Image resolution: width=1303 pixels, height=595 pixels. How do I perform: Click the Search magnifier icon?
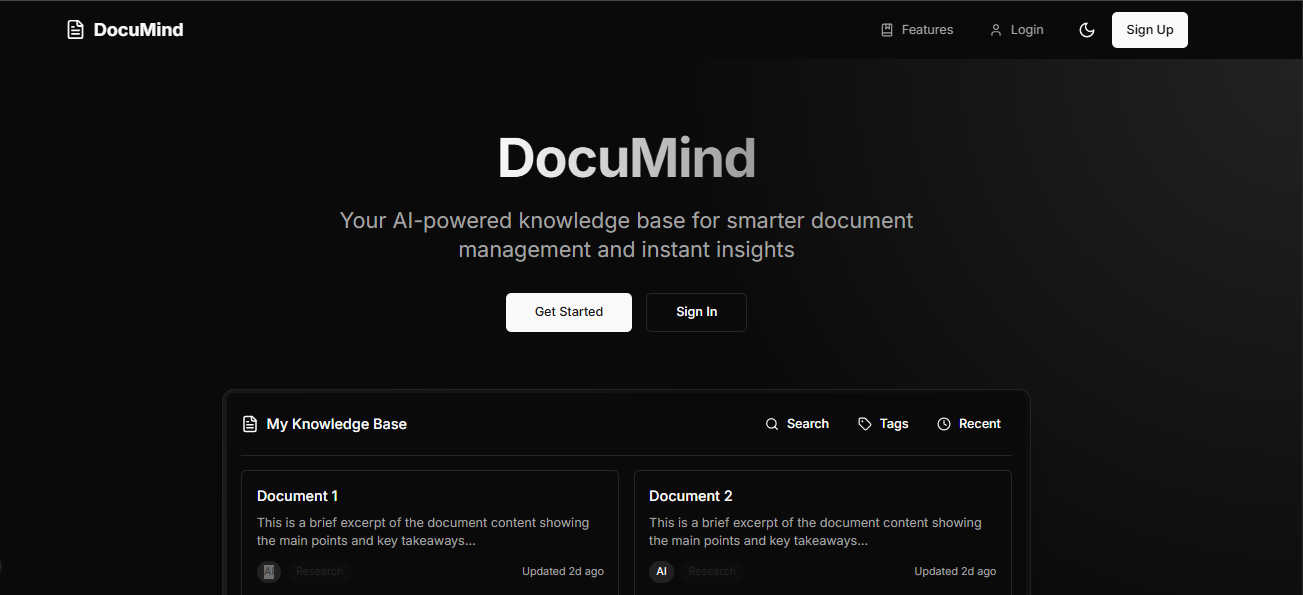(772, 424)
